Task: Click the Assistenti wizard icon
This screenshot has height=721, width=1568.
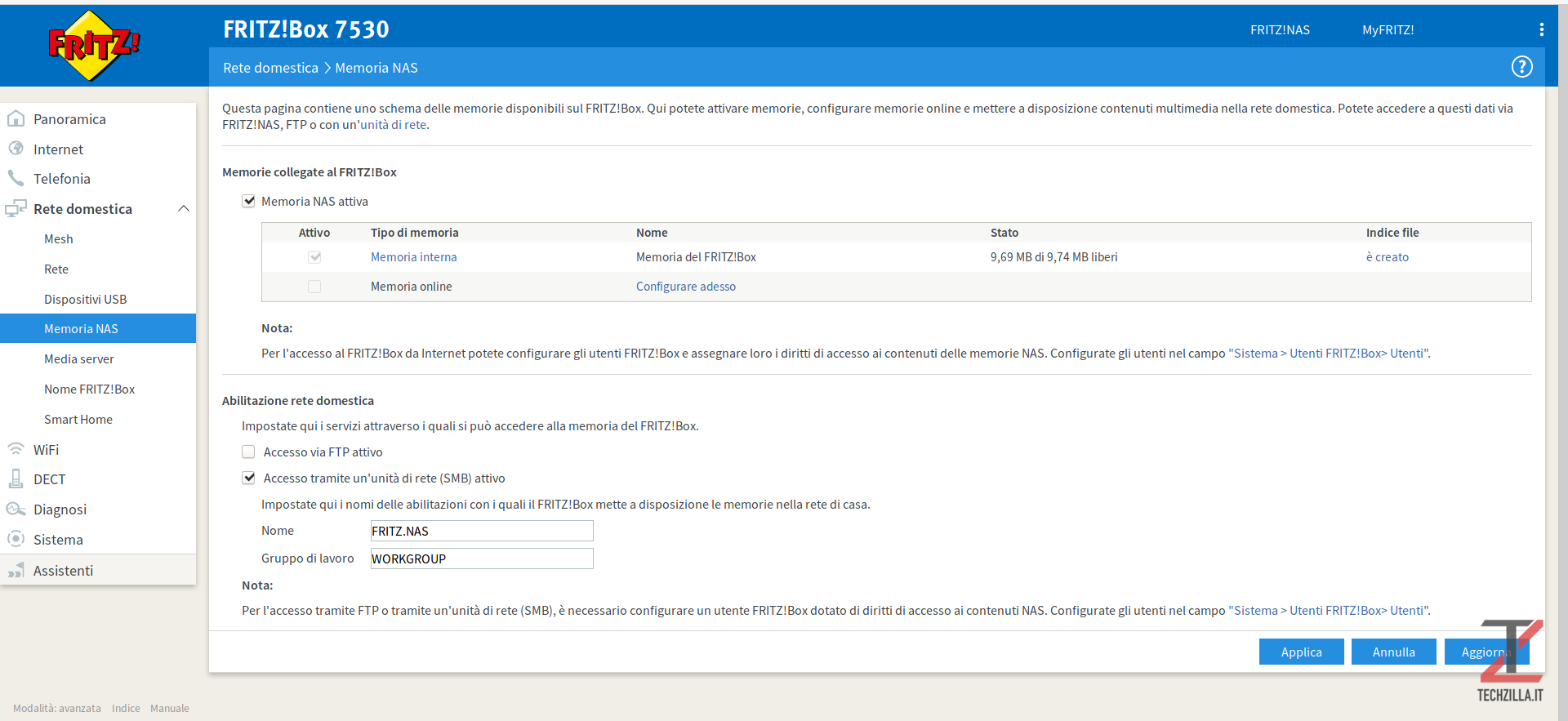Action: pos(16,570)
